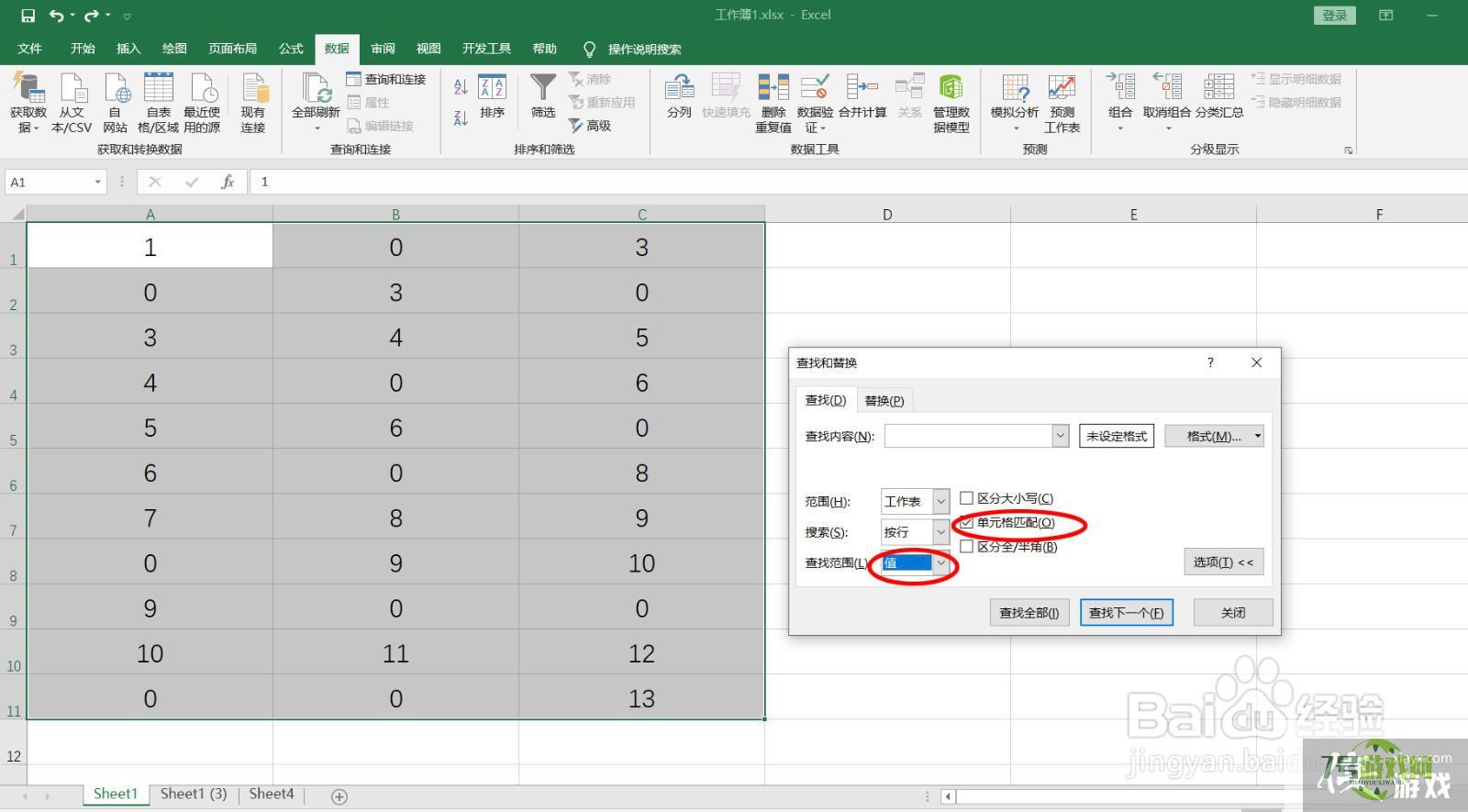Toggle 区分大小写 checkbox
This screenshot has height=812, width=1468.
tap(966, 498)
